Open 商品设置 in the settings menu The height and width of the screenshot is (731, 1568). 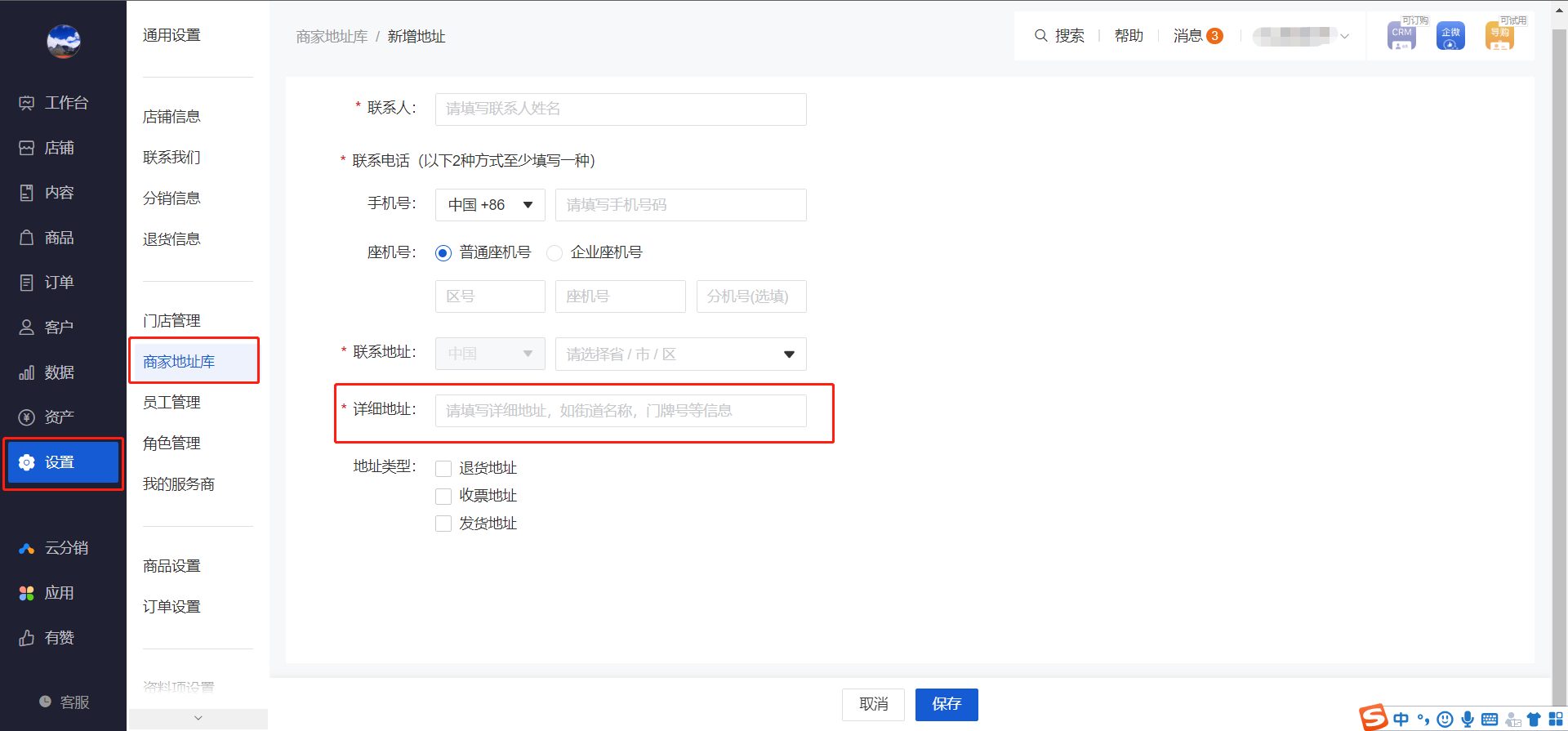pos(171,566)
